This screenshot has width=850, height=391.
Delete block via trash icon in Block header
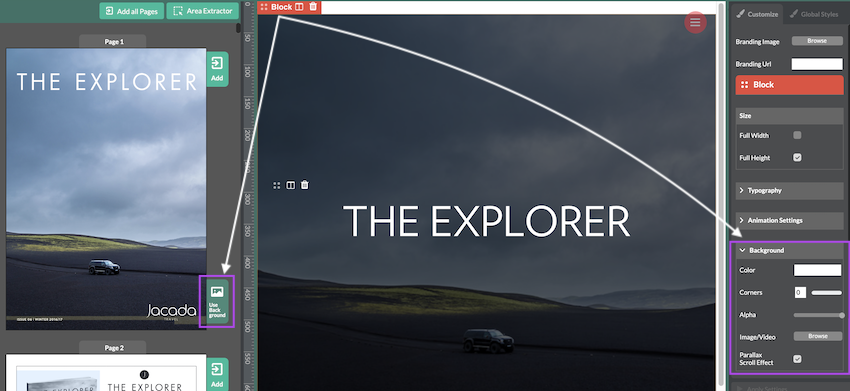313,7
